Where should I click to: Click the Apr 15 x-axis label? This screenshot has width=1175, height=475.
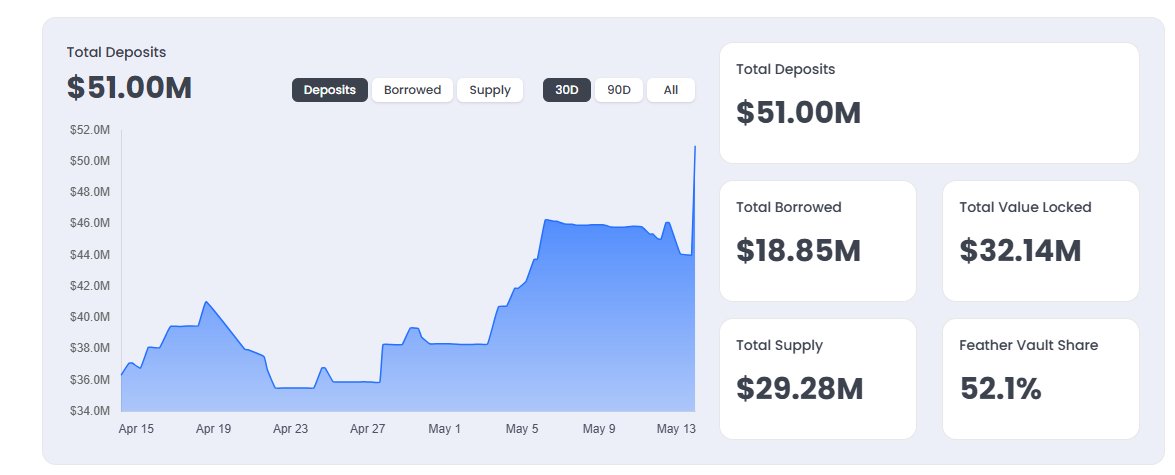tap(136, 429)
